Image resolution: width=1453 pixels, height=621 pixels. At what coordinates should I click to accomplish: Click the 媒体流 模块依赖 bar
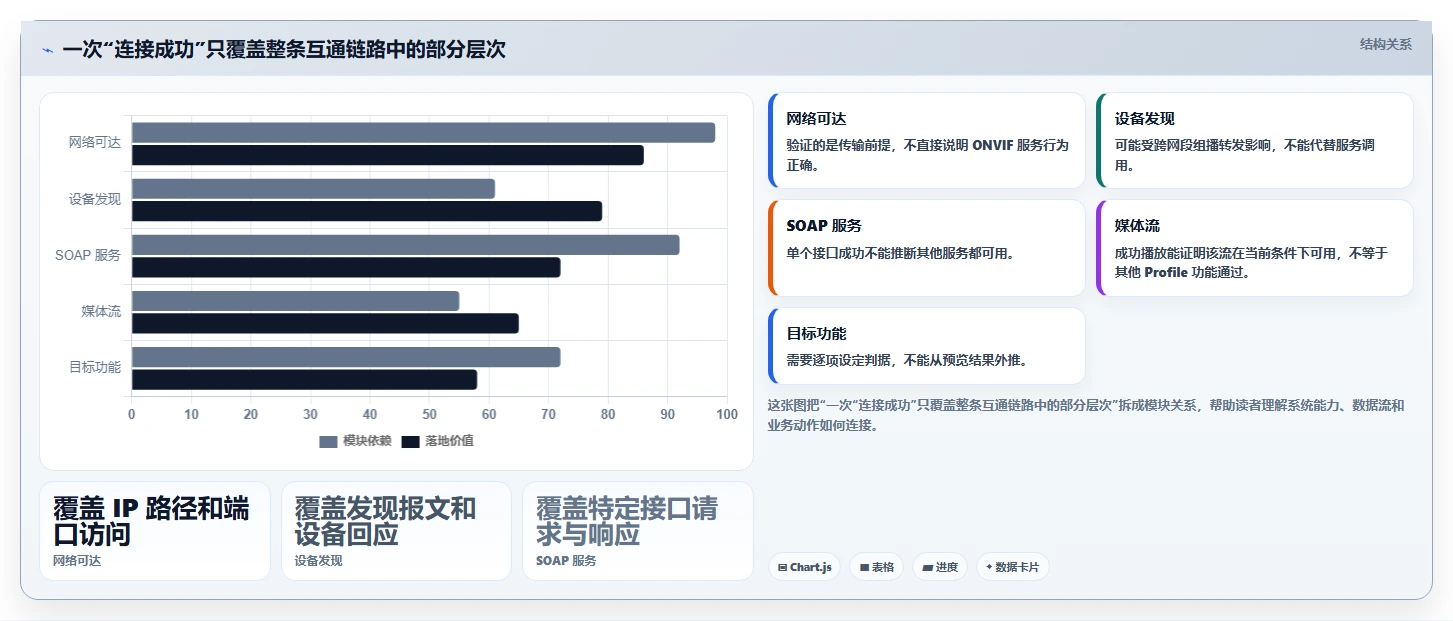point(295,301)
